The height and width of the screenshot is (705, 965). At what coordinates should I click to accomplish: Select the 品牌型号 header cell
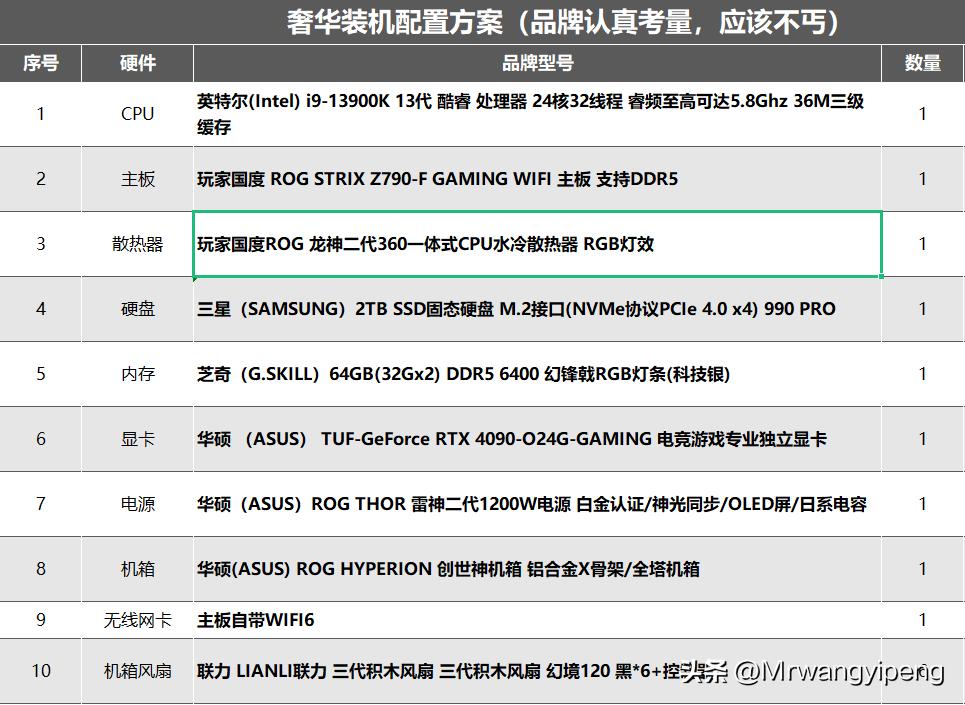click(x=537, y=63)
